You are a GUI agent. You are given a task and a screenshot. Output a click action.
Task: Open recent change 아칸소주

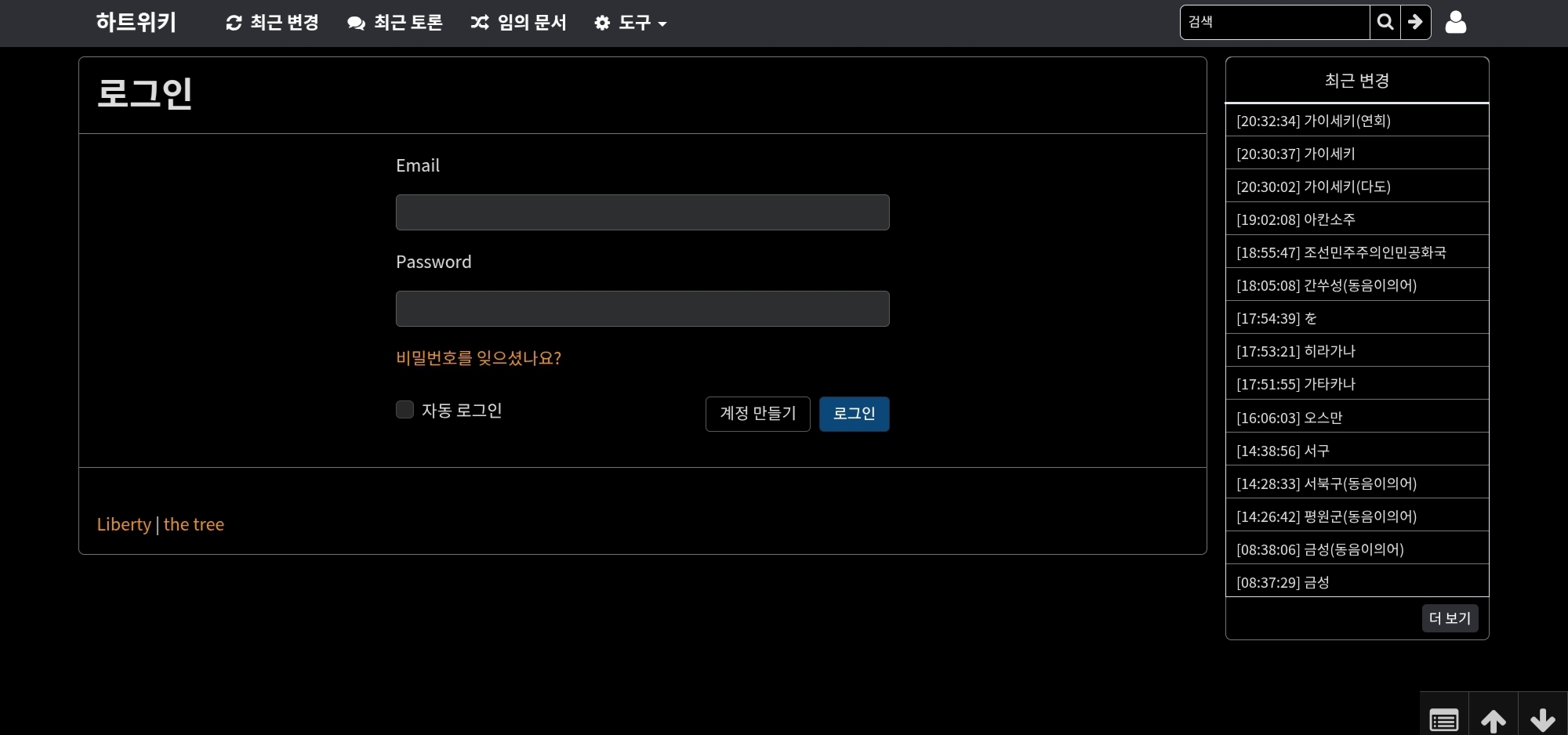[1357, 219]
